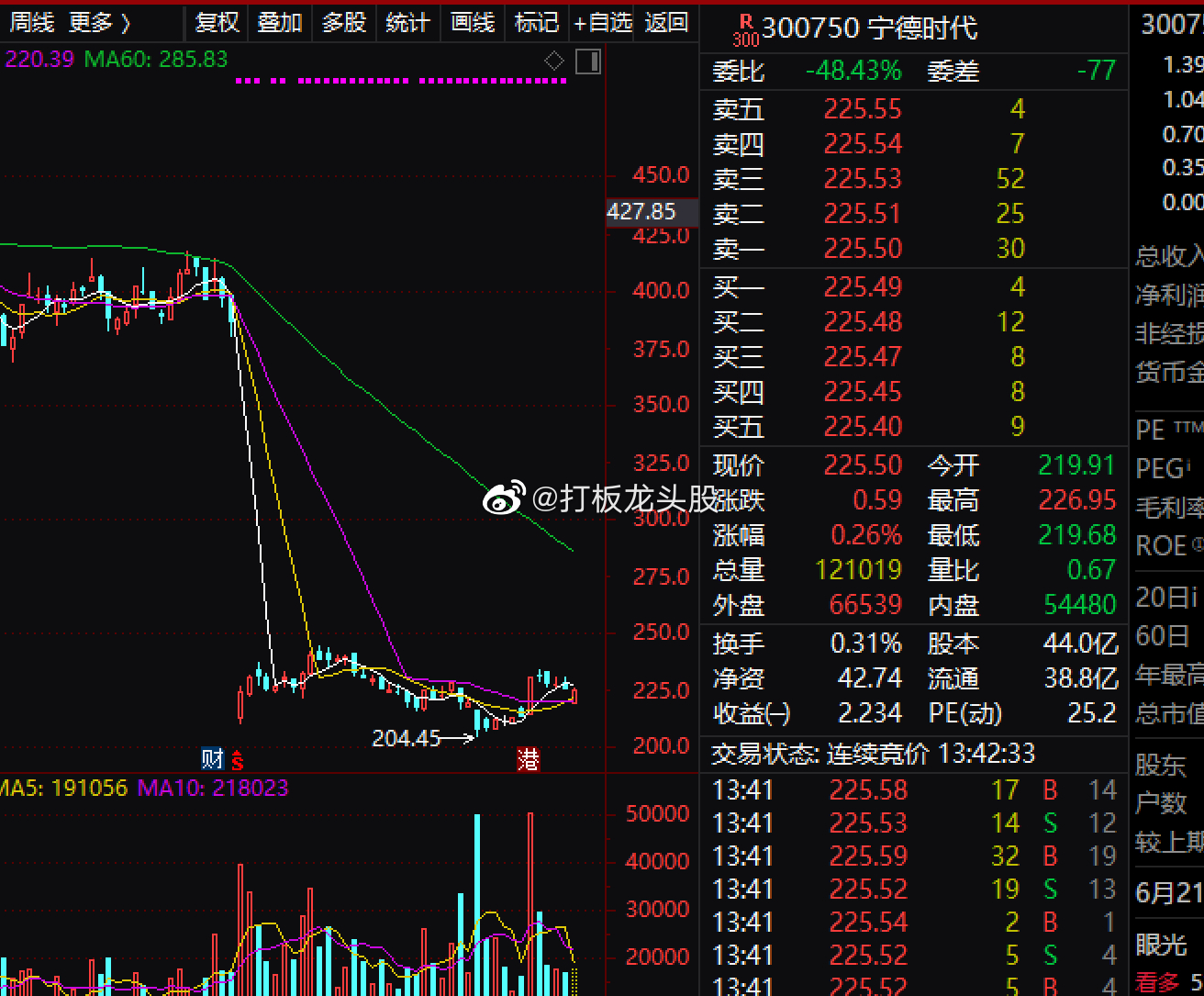The width and height of the screenshot is (1204, 996).
Task: Select the 卖三 225.53 ask row
Action: pos(914,179)
